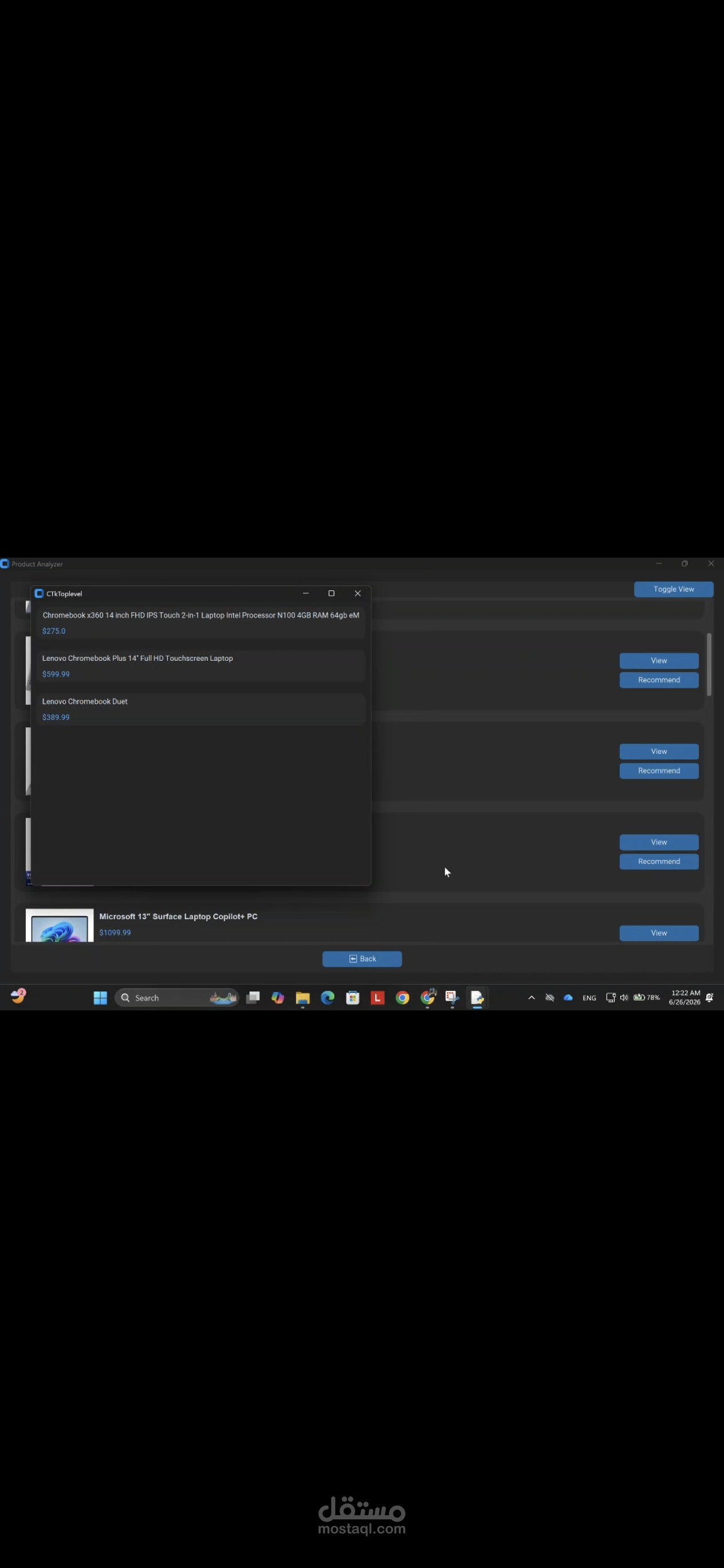Open the clock showing 12:22 AM

coord(684,998)
